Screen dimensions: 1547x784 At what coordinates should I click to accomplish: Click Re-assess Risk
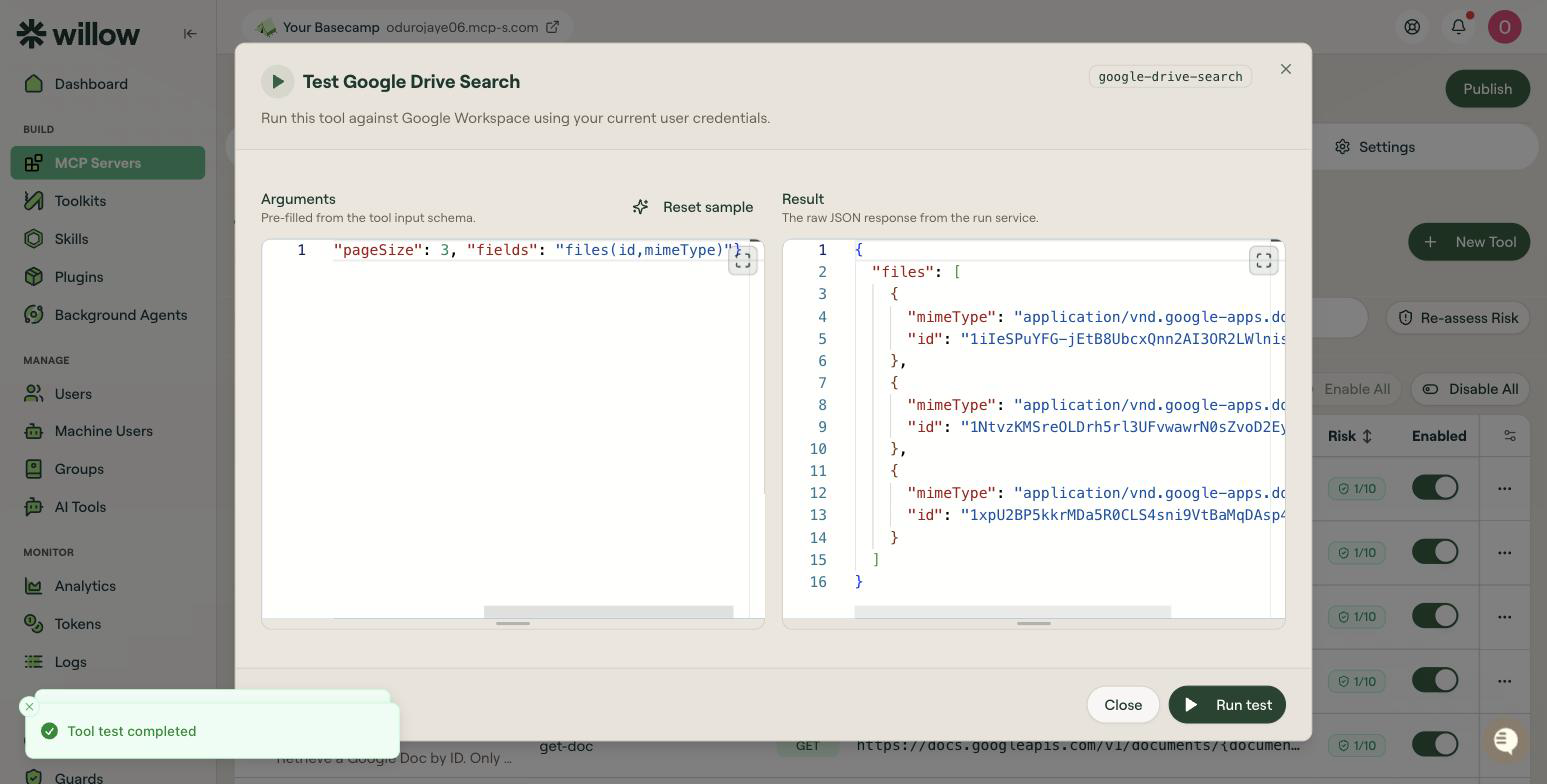click(x=1458, y=318)
